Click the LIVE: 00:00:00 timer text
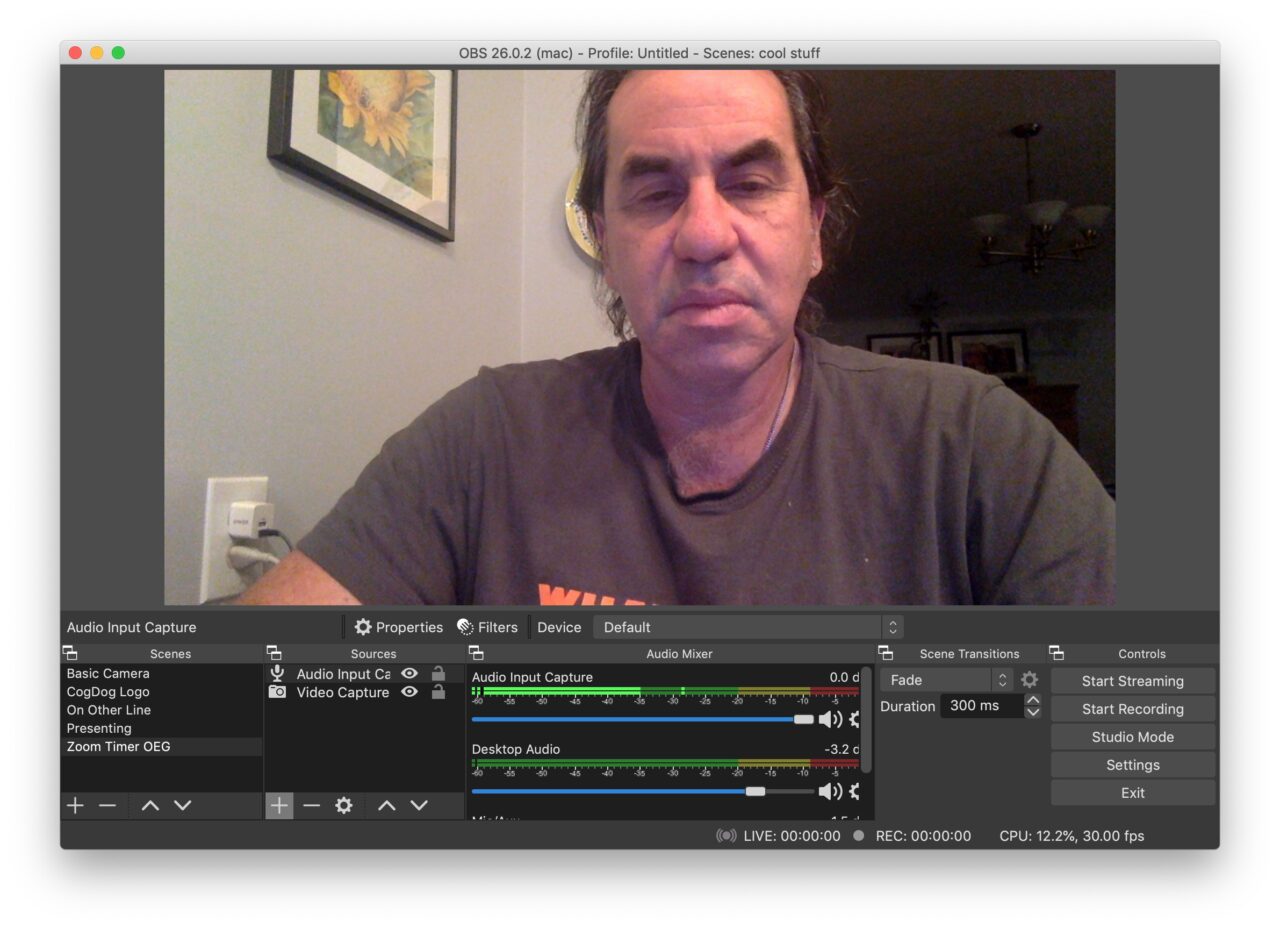Screen dimensions: 1280x929 click(792, 836)
